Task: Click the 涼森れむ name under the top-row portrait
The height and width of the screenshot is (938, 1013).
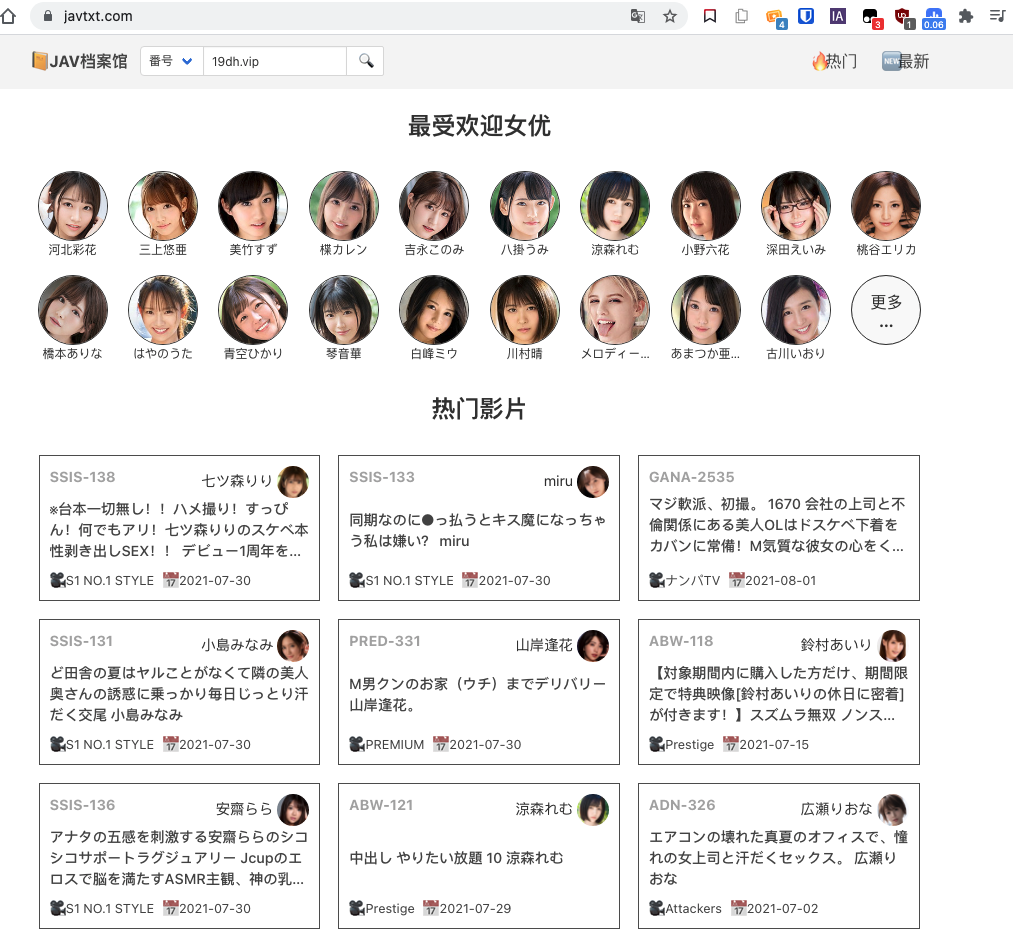Action: [x=615, y=249]
